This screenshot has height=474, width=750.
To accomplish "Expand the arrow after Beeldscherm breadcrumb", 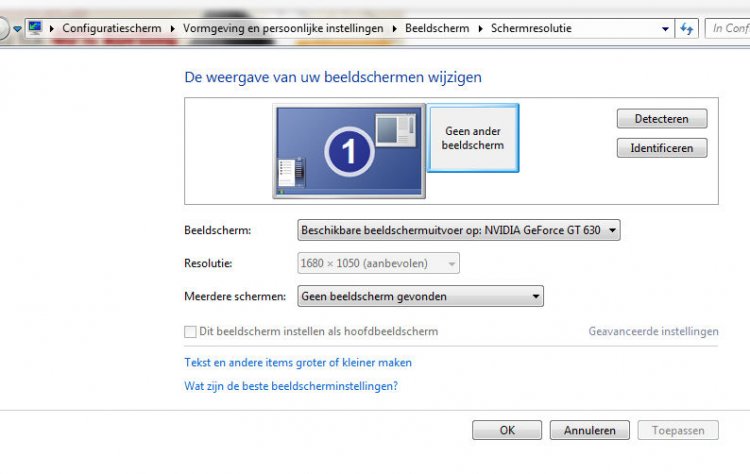I will pyautogui.click(x=480, y=29).
